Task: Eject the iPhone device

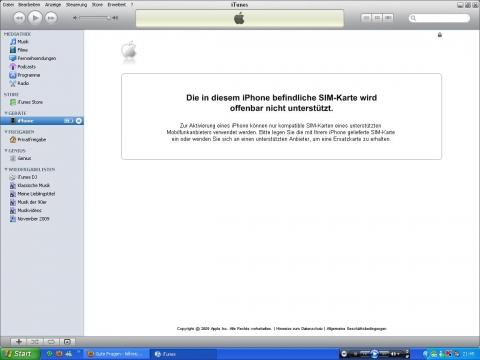Action: coord(79,121)
